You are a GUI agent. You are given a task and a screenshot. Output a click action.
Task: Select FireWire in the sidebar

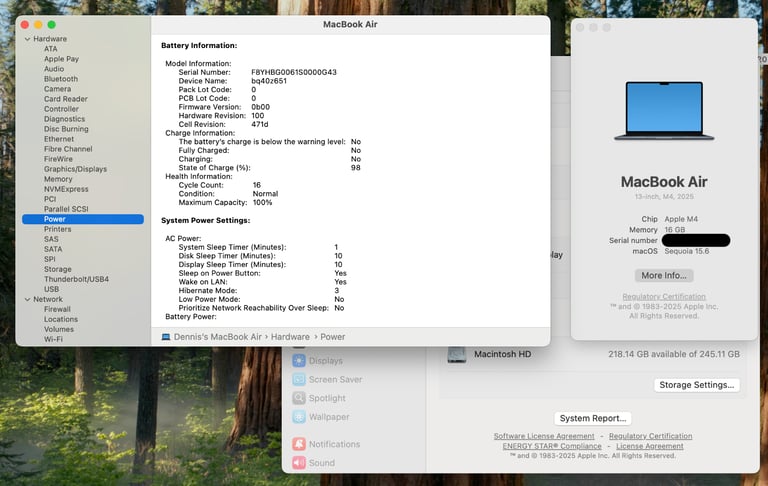(58, 159)
